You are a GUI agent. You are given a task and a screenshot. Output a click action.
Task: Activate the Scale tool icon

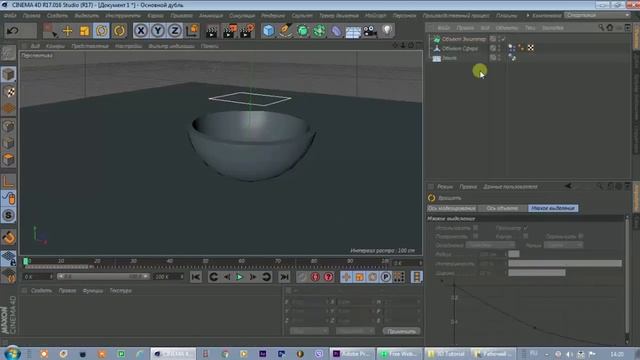point(84,31)
